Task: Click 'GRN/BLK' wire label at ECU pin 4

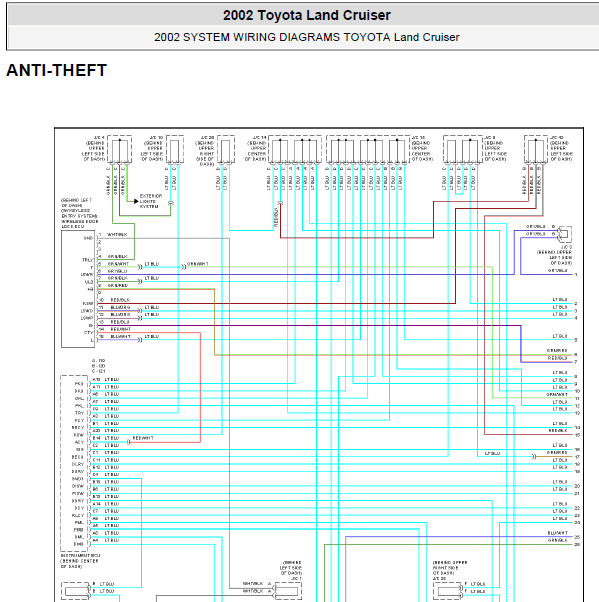Action: pyautogui.click(x=117, y=256)
